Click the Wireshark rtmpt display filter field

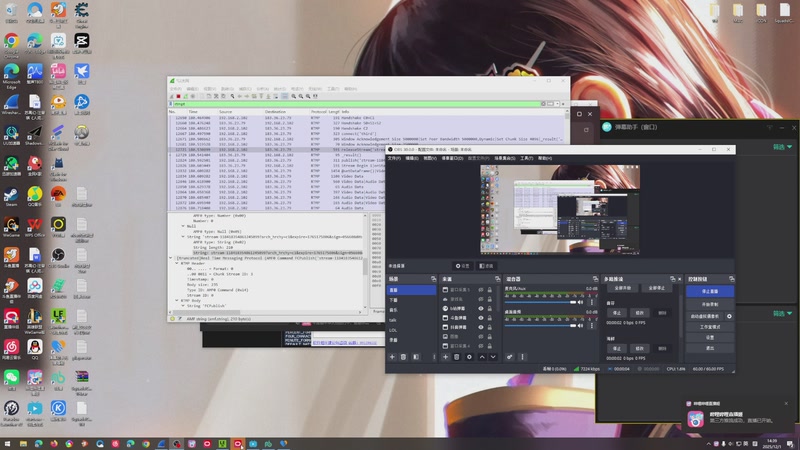[357, 104]
